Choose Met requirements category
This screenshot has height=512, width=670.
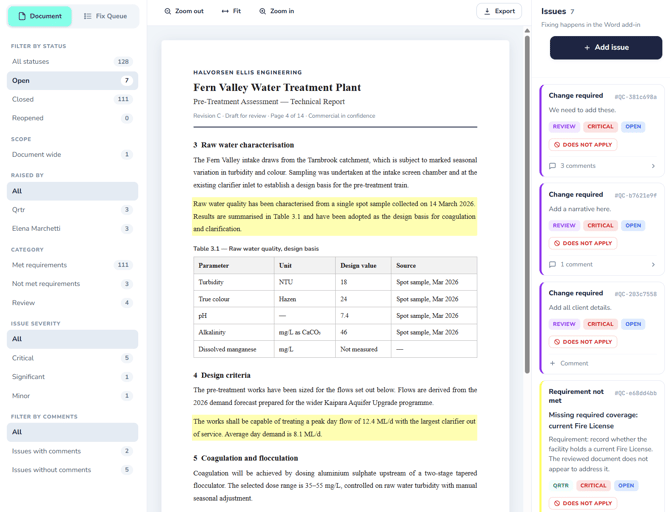pyautogui.click(x=72, y=265)
